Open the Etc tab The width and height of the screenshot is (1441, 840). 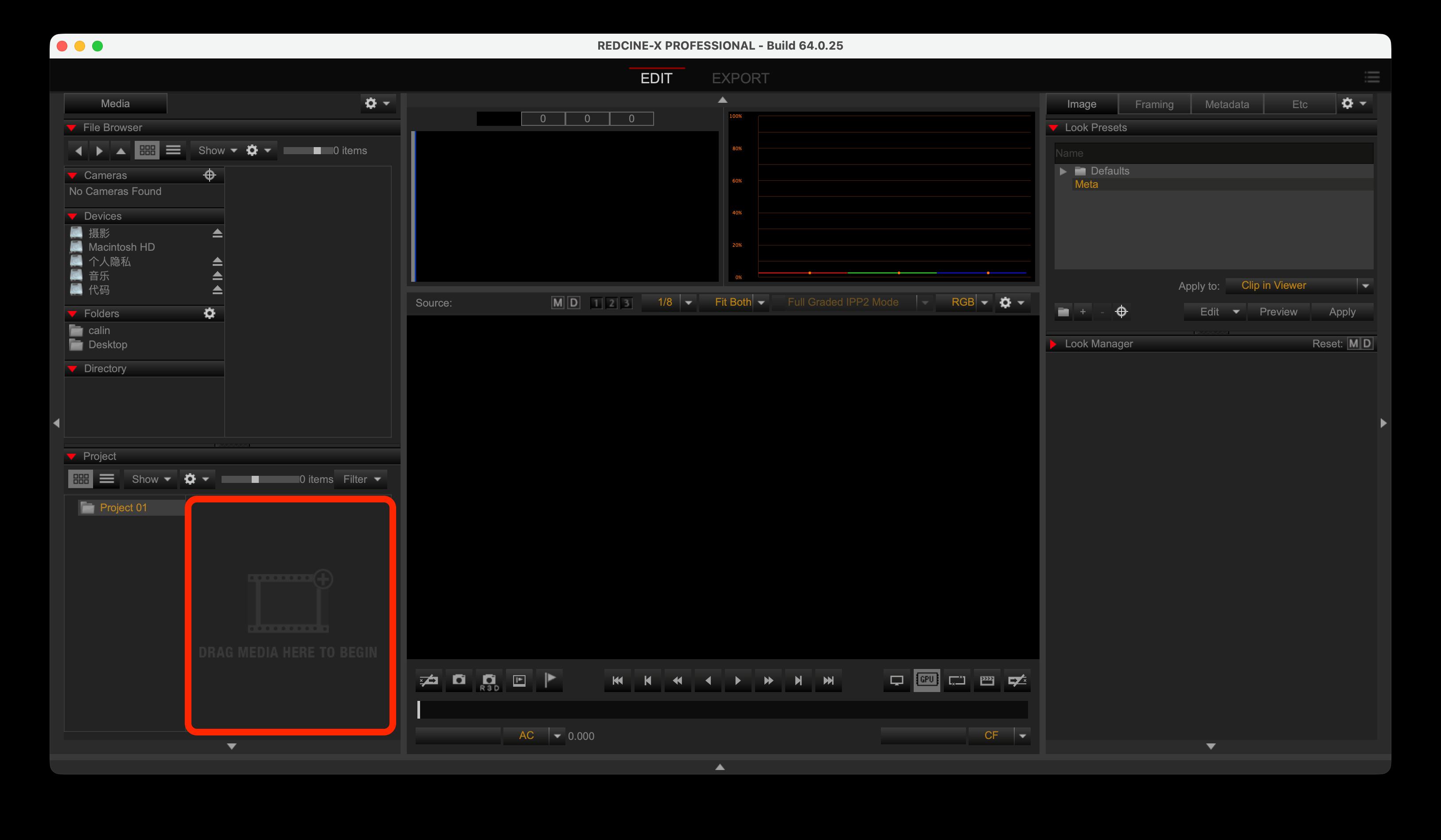coord(1299,104)
